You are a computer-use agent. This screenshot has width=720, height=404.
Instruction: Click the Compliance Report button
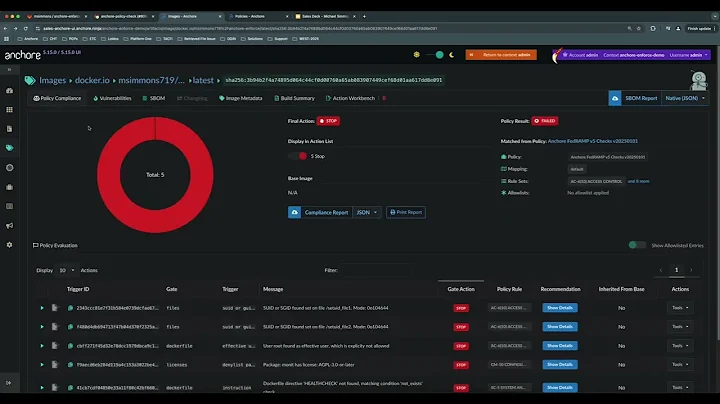326,212
